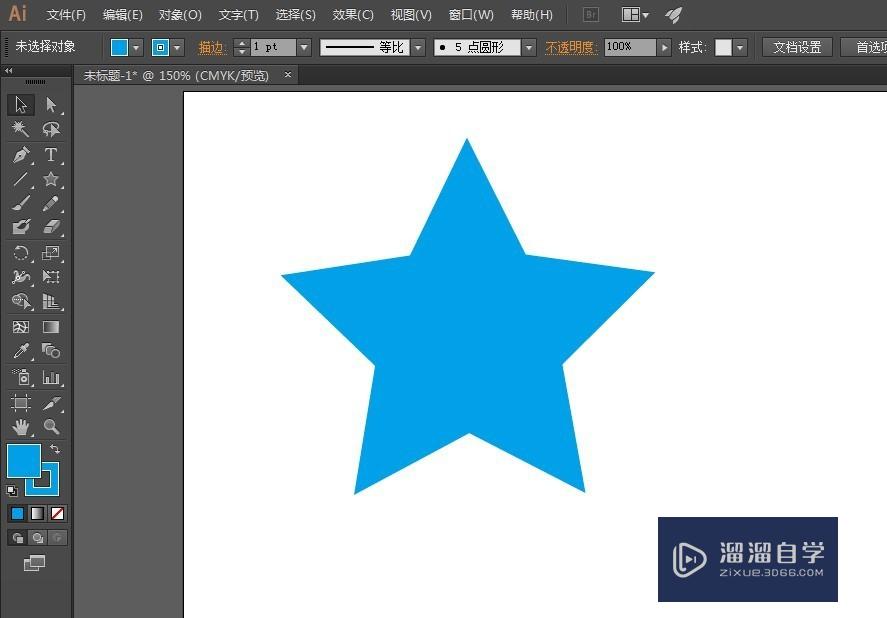Click the rocket GPU performance icon
887x618 pixels.
pos(673,15)
